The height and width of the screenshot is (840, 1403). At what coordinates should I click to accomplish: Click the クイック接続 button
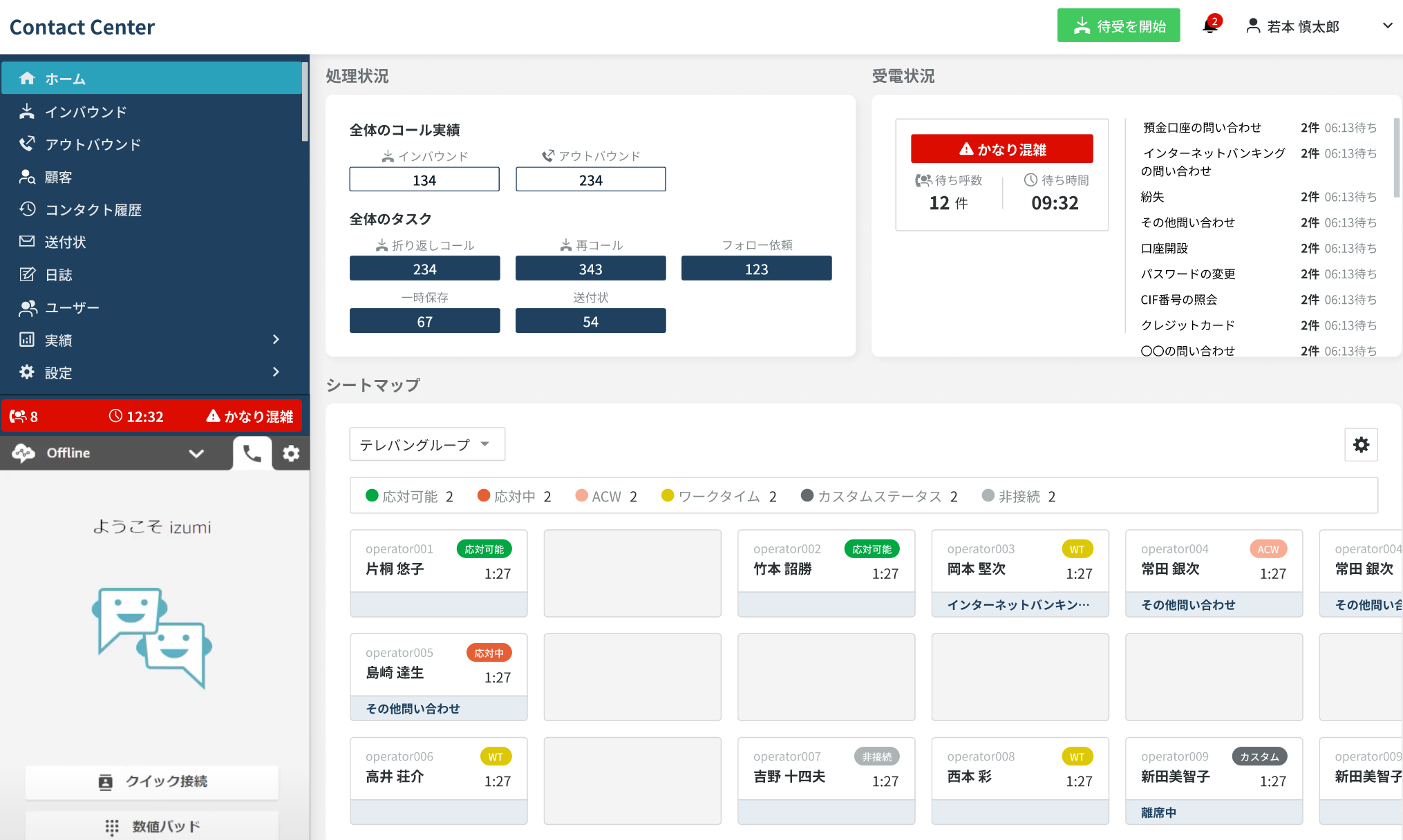[x=152, y=781]
